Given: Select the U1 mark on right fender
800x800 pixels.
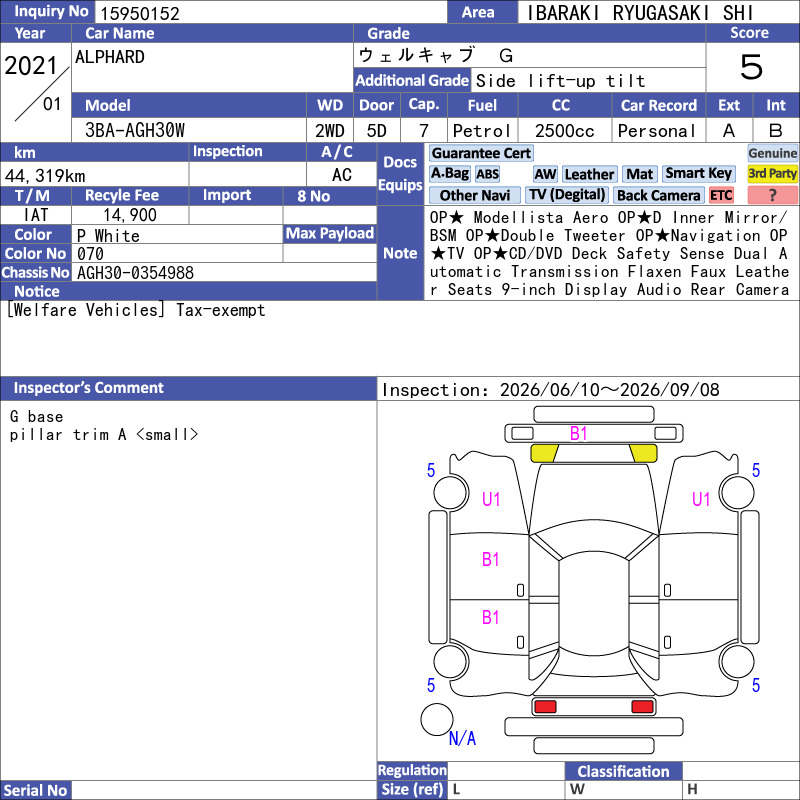Looking at the screenshot, I should click(701, 499).
